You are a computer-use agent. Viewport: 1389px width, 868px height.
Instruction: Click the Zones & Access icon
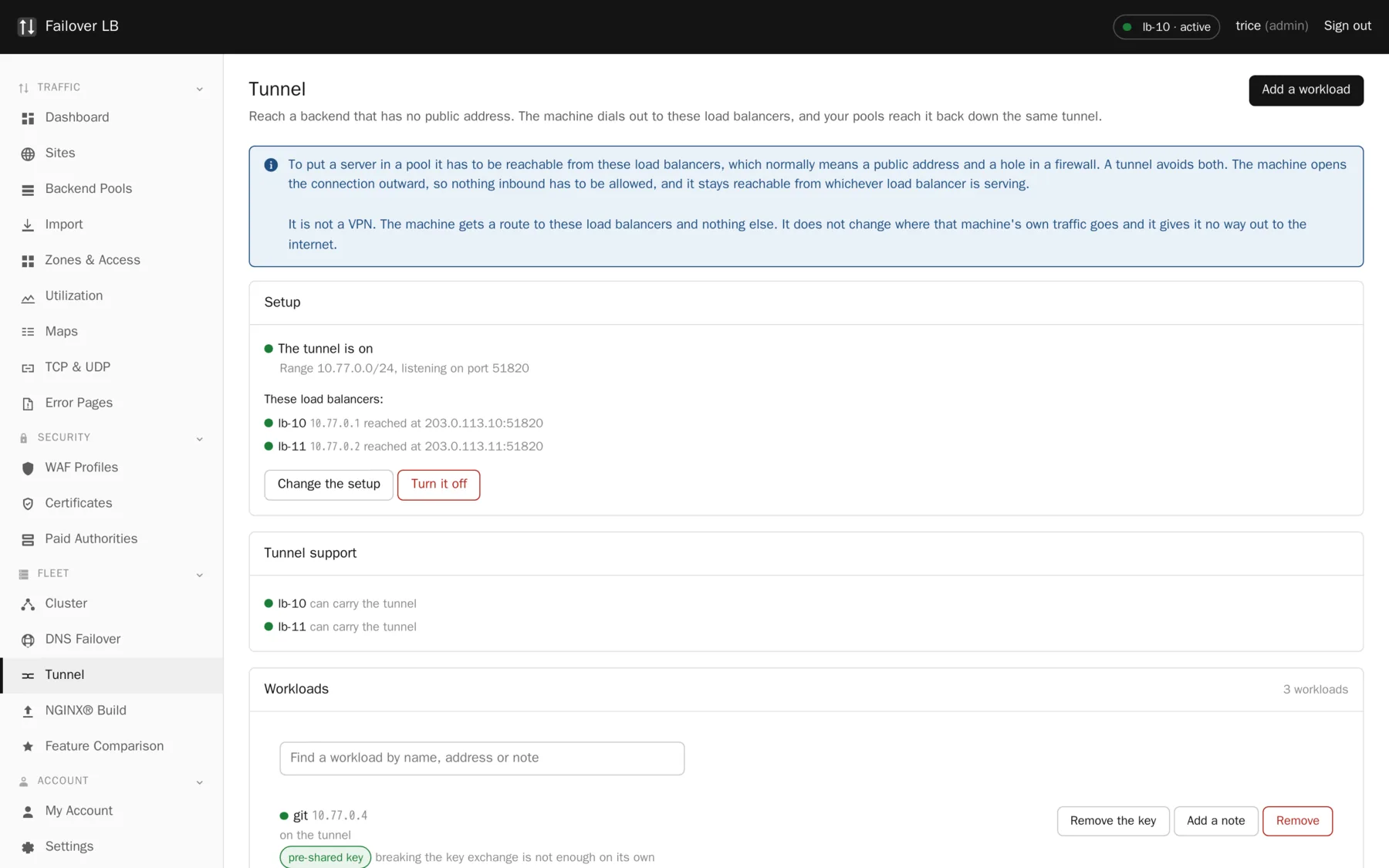coord(28,261)
